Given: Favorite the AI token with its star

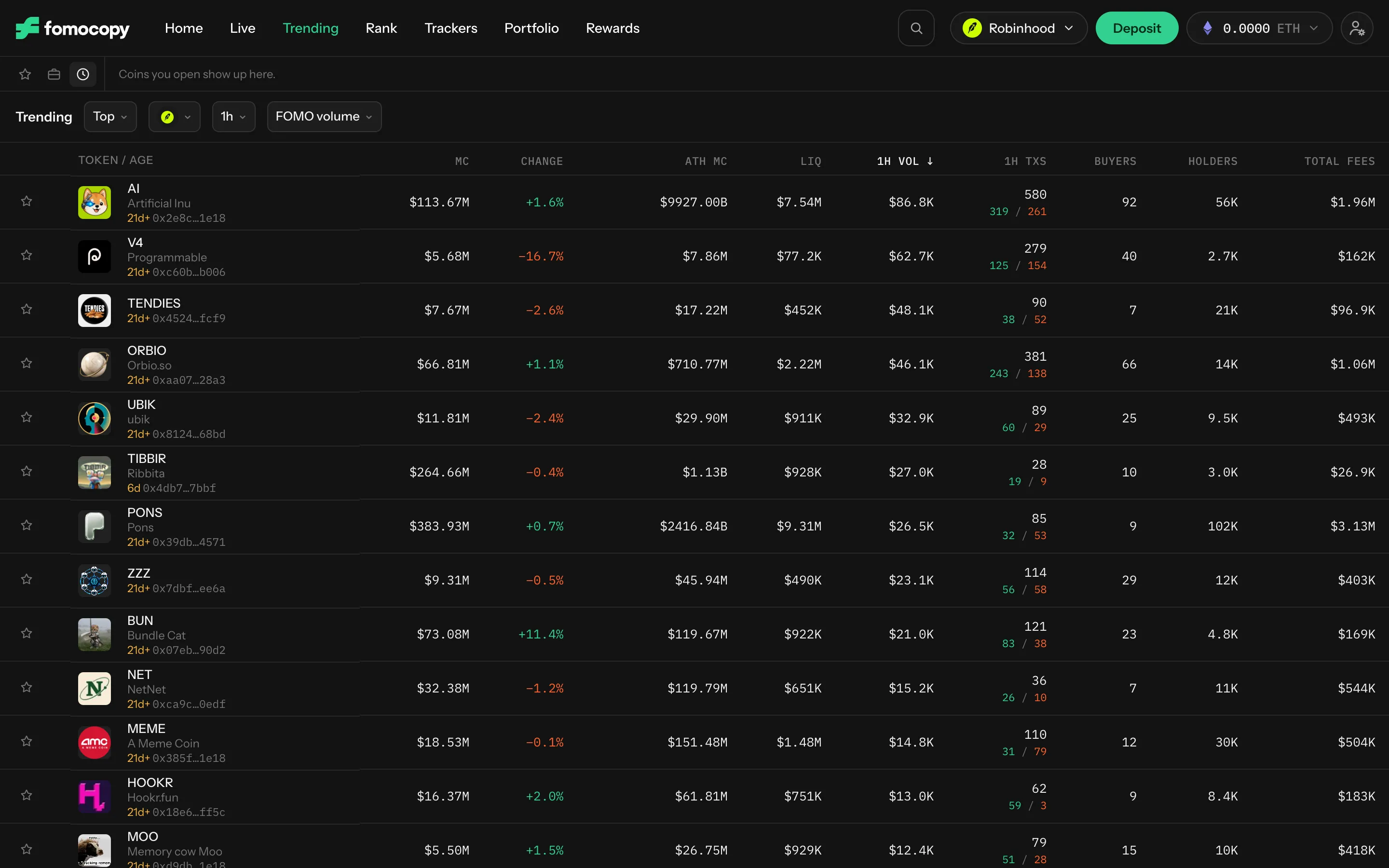Looking at the screenshot, I should pyautogui.click(x=27, y=201).
